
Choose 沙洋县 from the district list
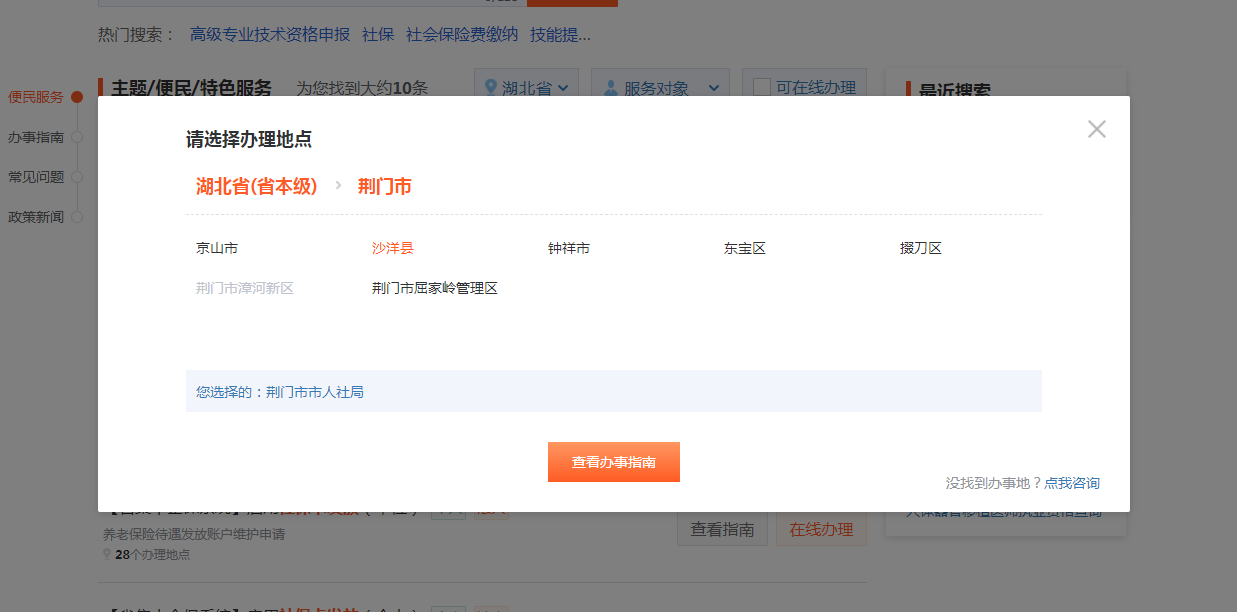pyautogui.click(x=392, y=248)
